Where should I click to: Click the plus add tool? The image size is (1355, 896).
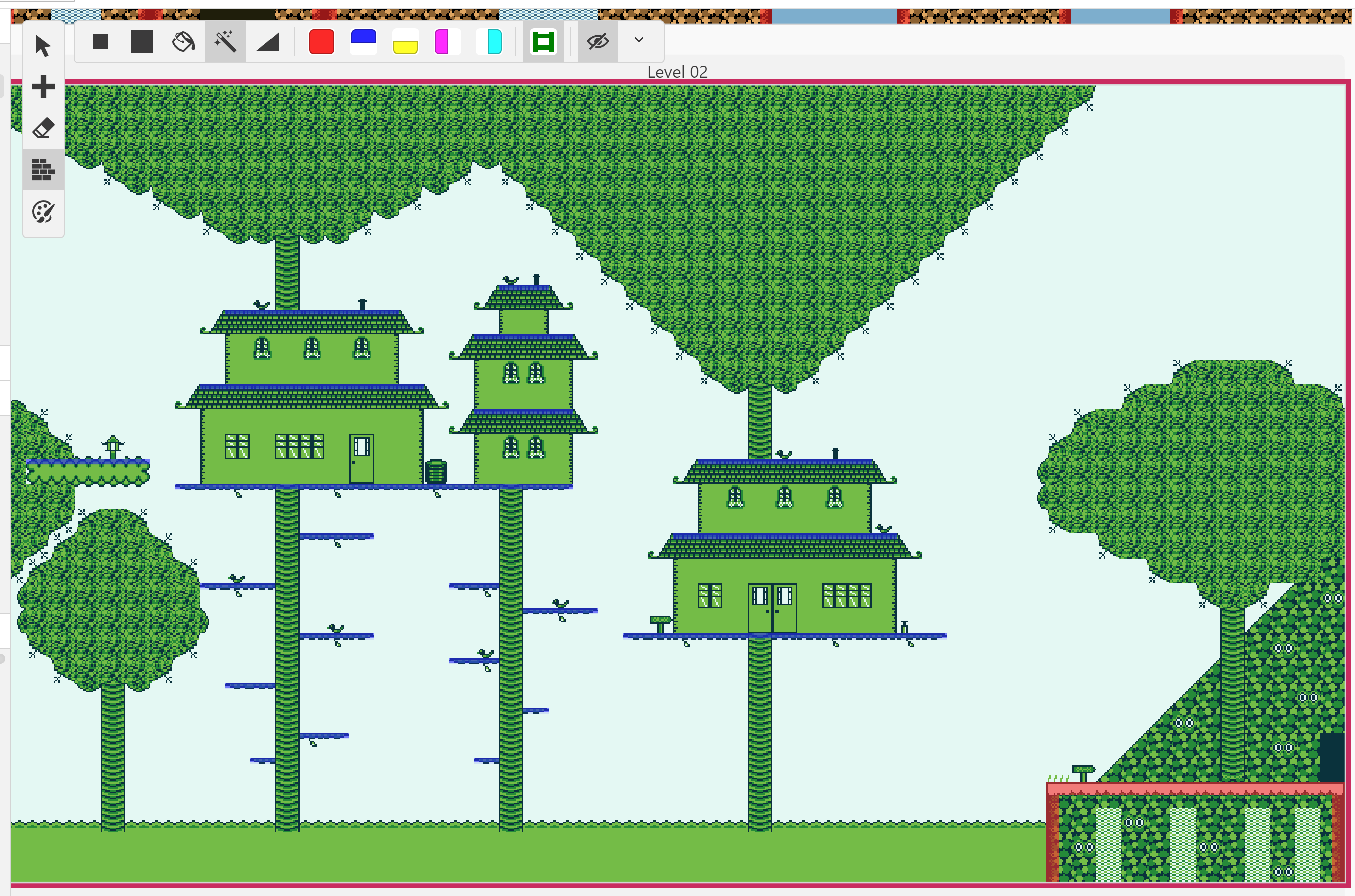coord(43,87)
